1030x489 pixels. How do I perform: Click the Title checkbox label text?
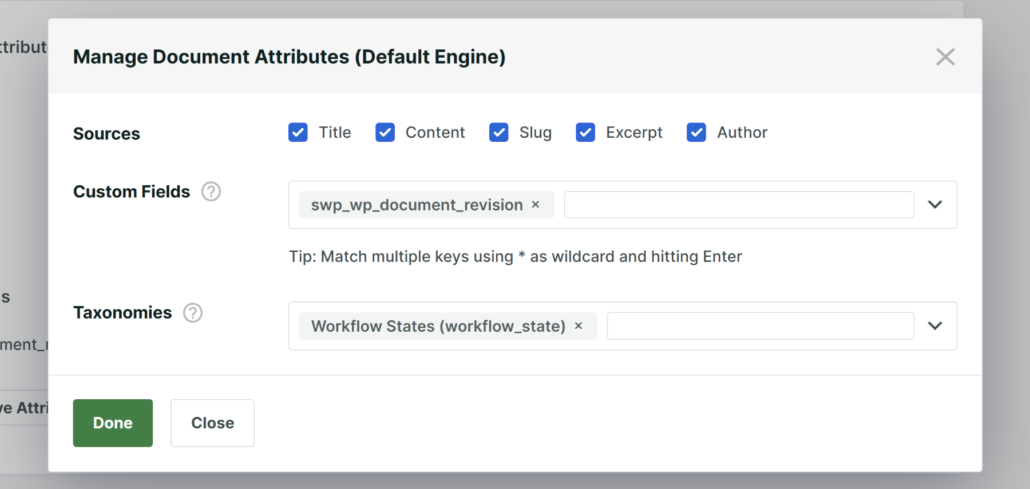click(x=335, y=133)
